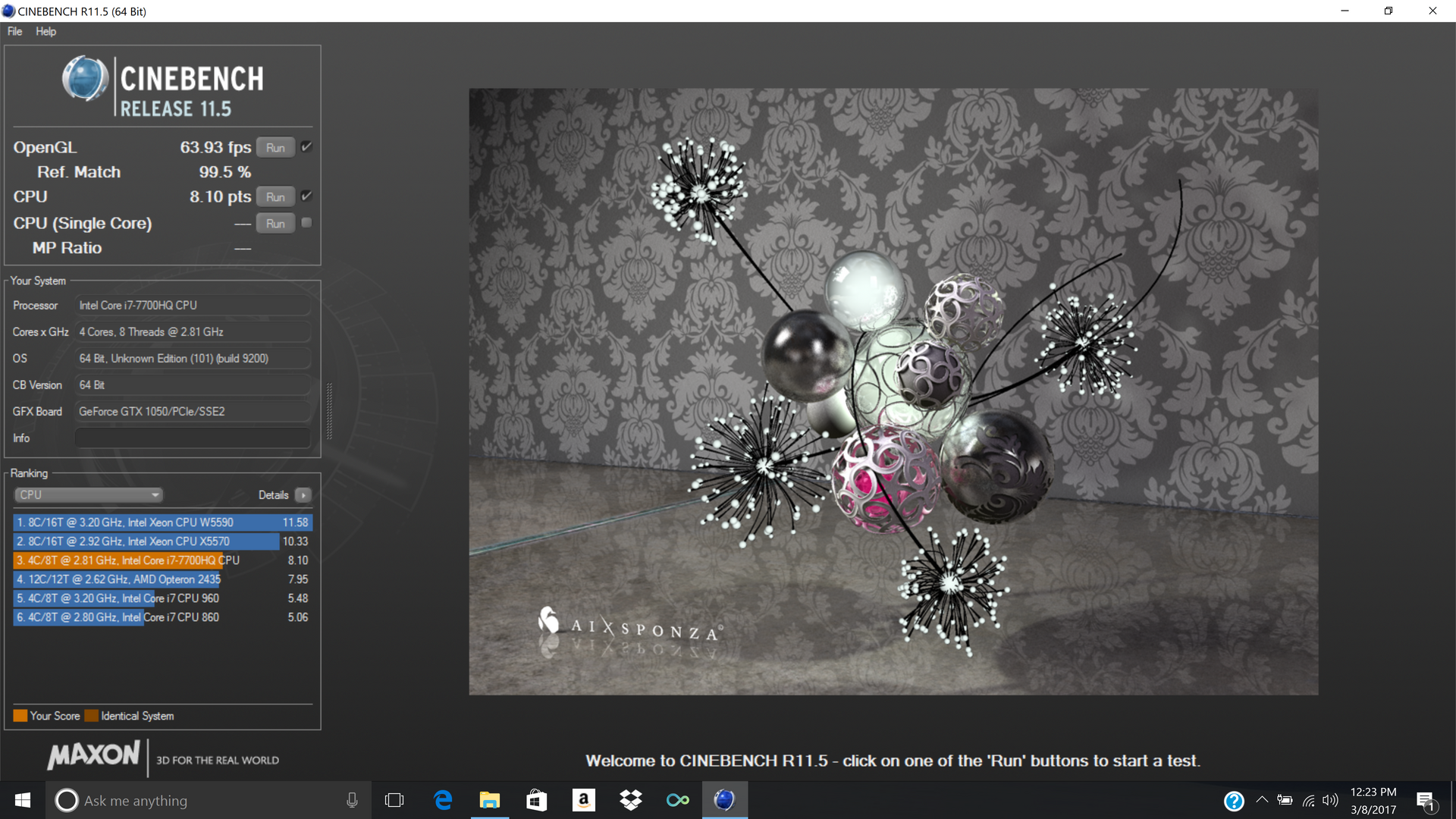This screenshot has width=1456, height=819.
Task: Open Task View in the taskbar
Action: coord(394,800)
